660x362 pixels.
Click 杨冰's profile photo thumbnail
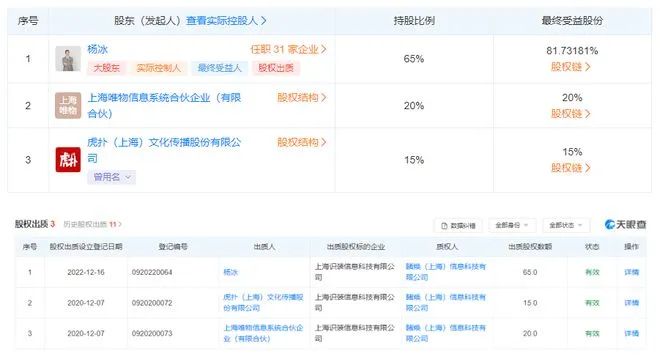click(x=68, y=59)
